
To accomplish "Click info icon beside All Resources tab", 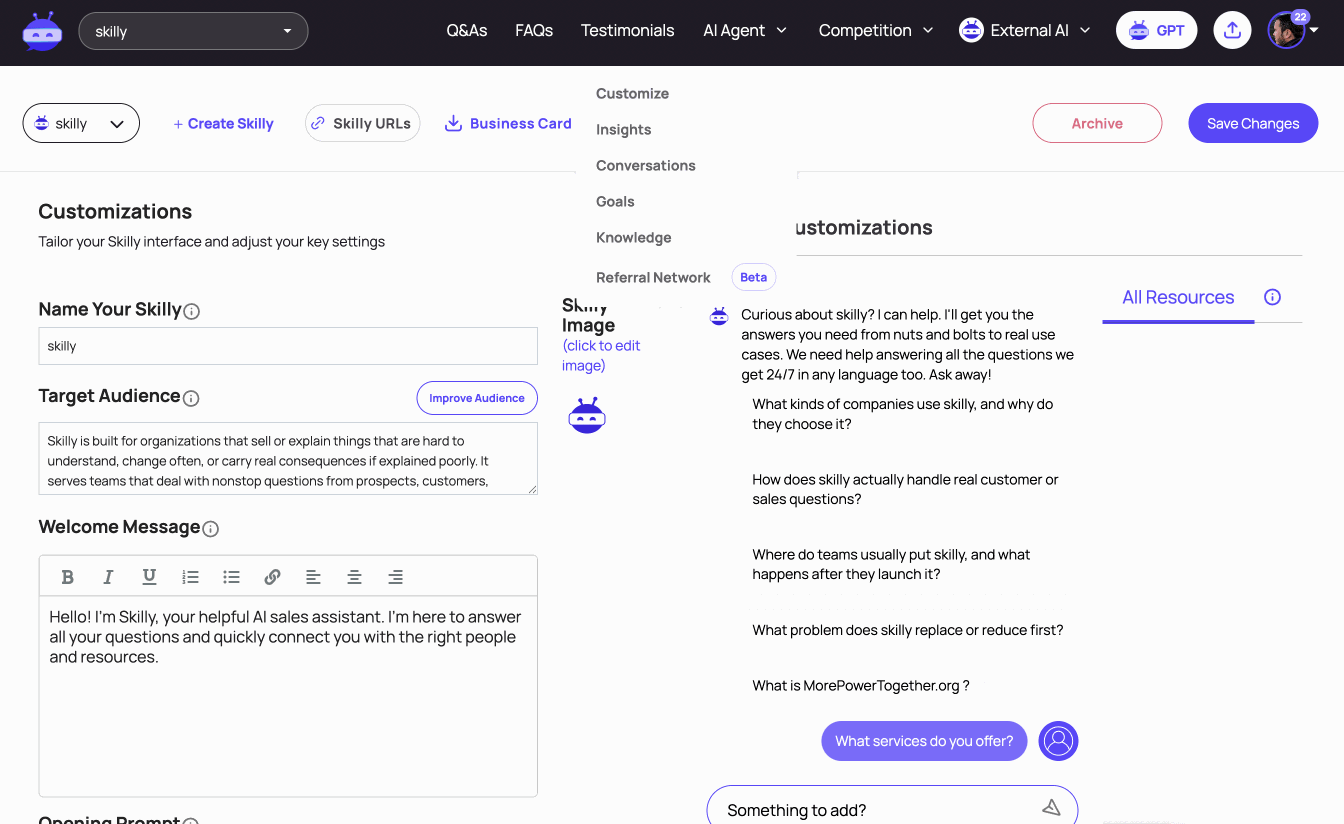I will [1272, 297].
